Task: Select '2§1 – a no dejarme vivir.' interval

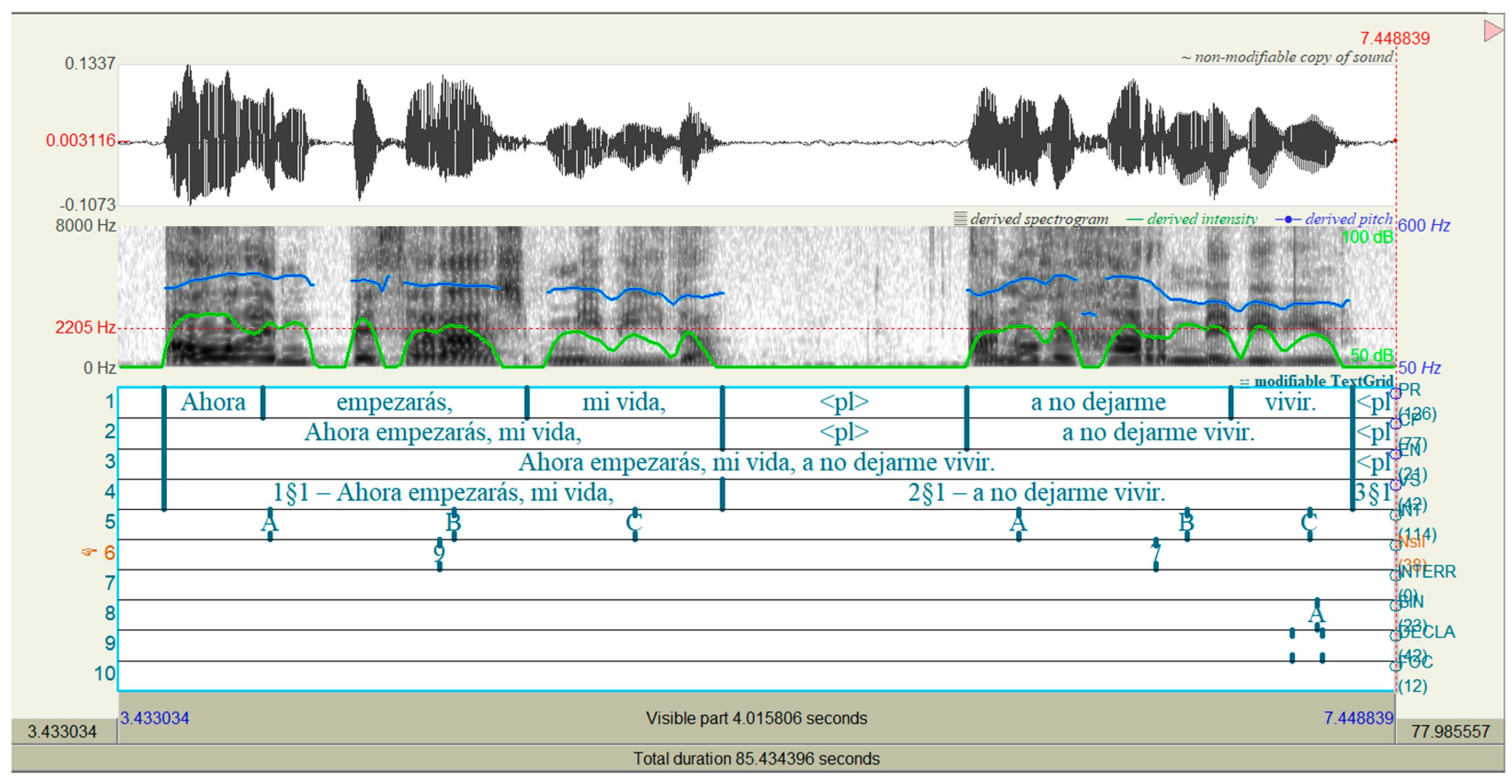Action: (x=1036, y=492)
